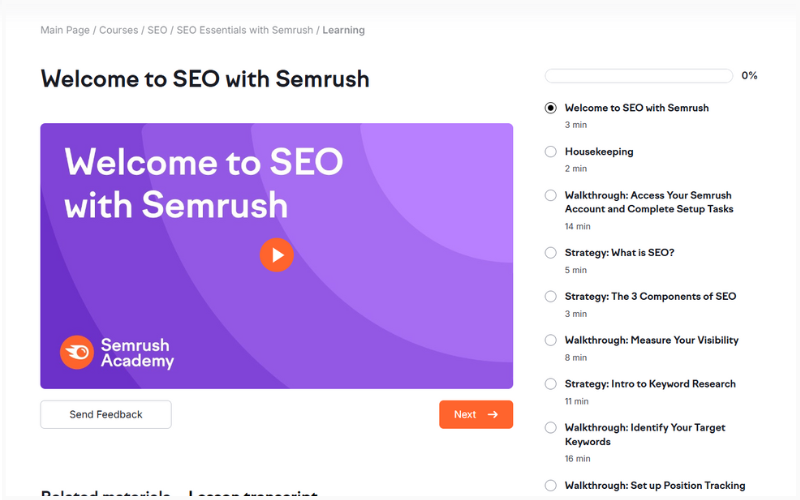The height and width of the screenshot is (500, 800).
Task: Open the Housekeeping lesson title
Action: point(599,152)
